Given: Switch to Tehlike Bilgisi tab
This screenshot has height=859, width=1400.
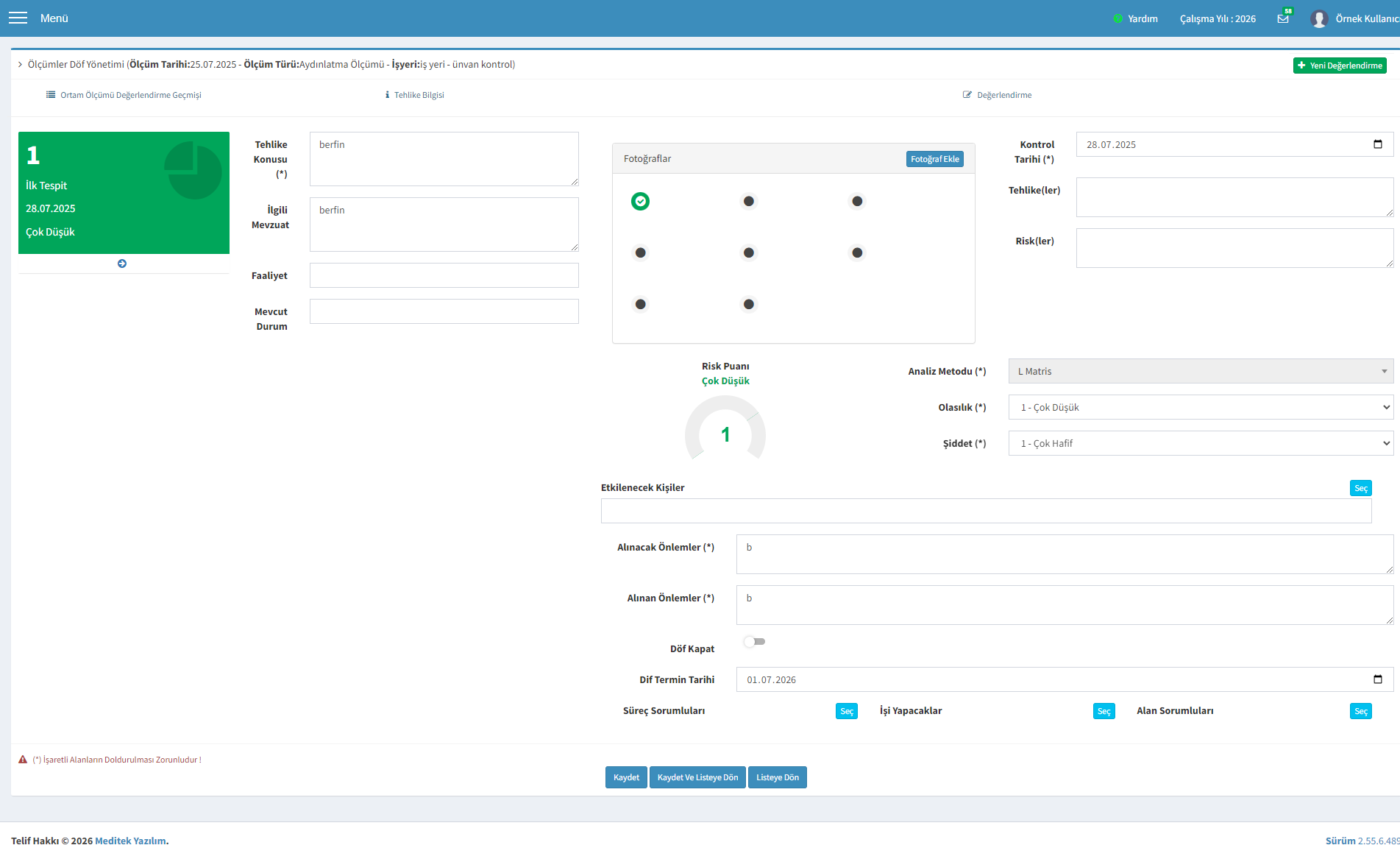Looking at the screenshot, I should (414, 95).
